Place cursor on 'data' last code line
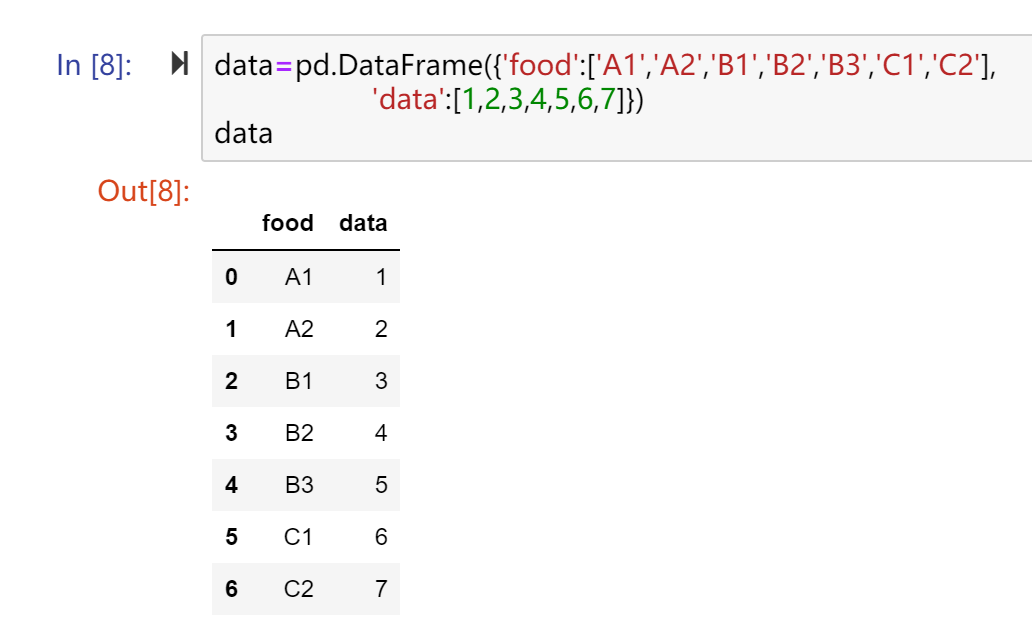 (244, 134)
